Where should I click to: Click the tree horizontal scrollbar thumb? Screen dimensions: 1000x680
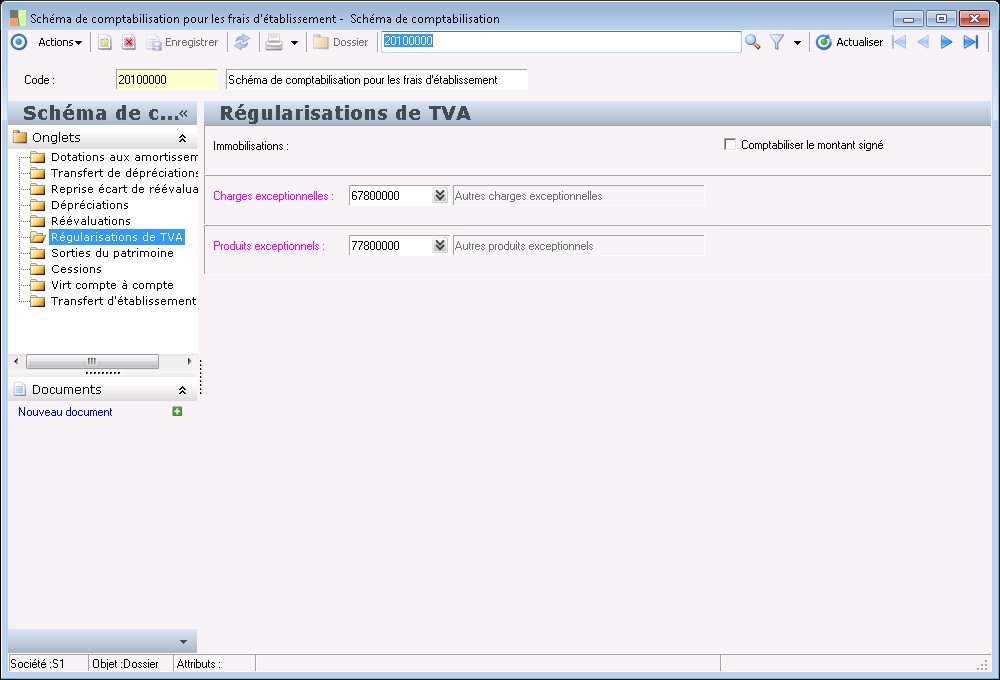click(92, 361)
